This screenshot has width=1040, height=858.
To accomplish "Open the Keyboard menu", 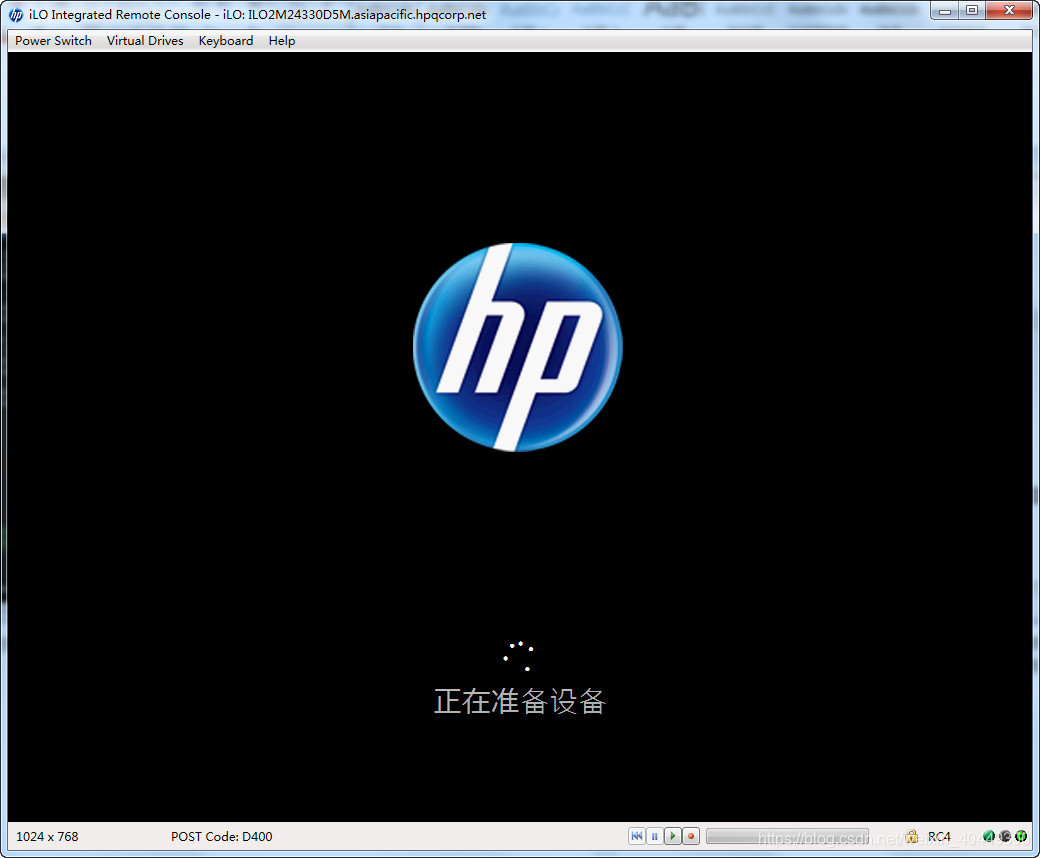I will pos(226,40).
